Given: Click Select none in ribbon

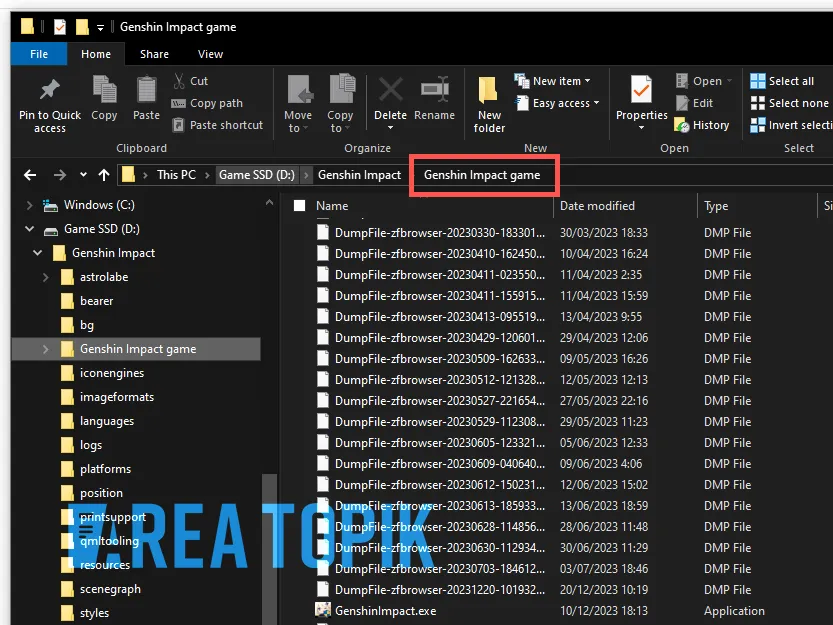Looking at the screenshot, I should pyautogui.click(x=789, y=103).
